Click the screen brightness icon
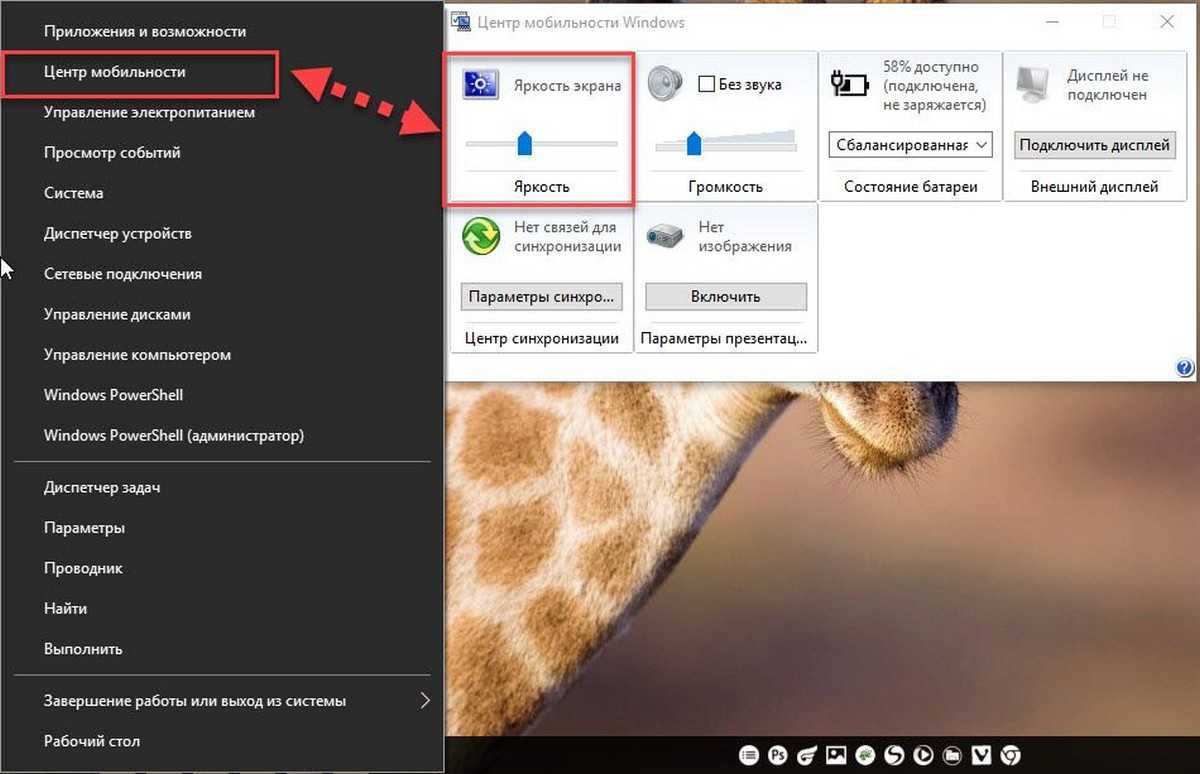 coord(481,85)
